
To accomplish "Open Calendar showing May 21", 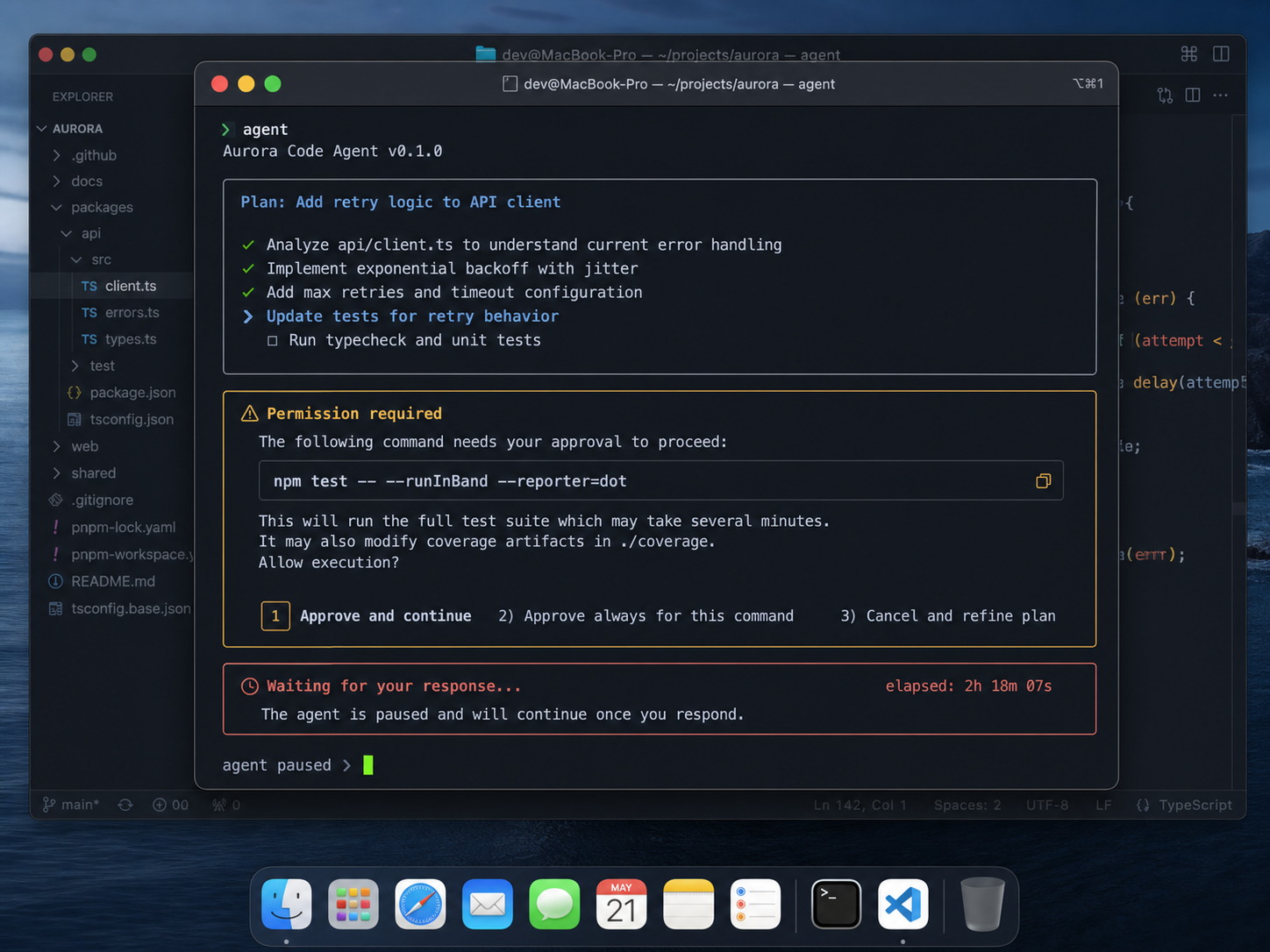I will (x=621, y=904).
